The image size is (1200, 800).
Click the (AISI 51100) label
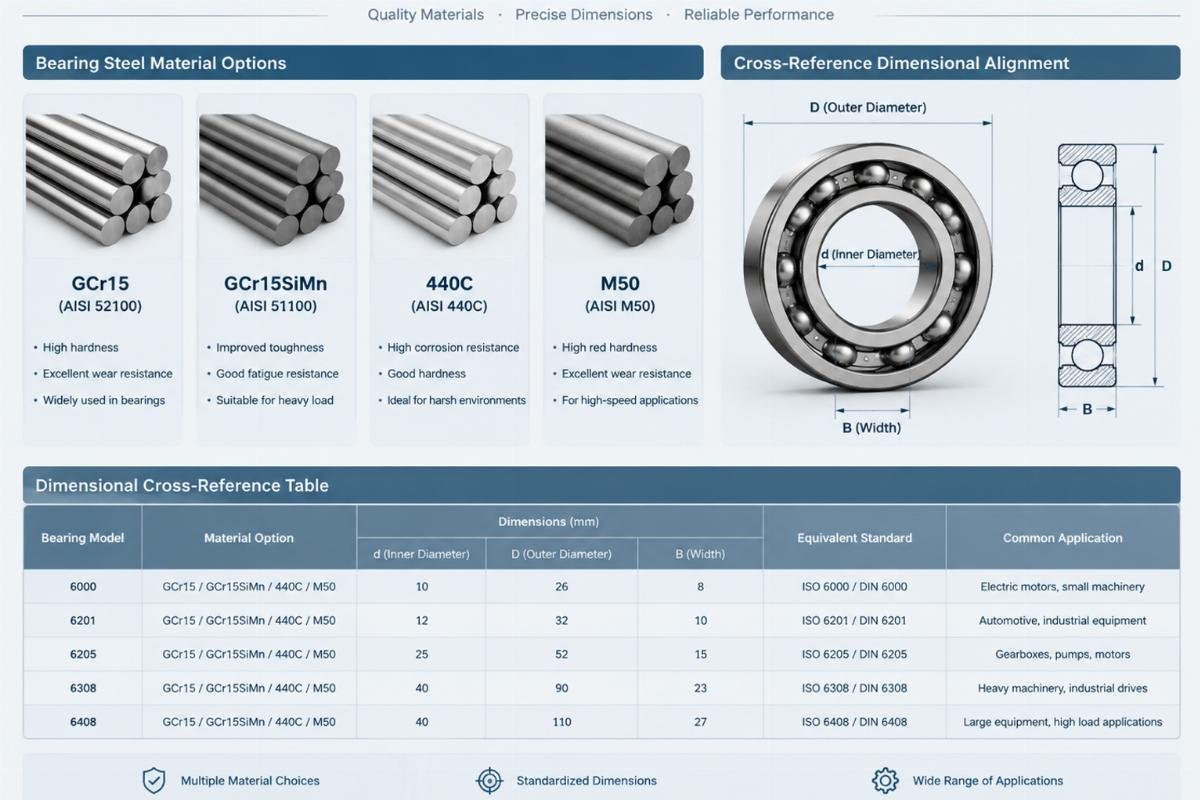tap(275, 306)
